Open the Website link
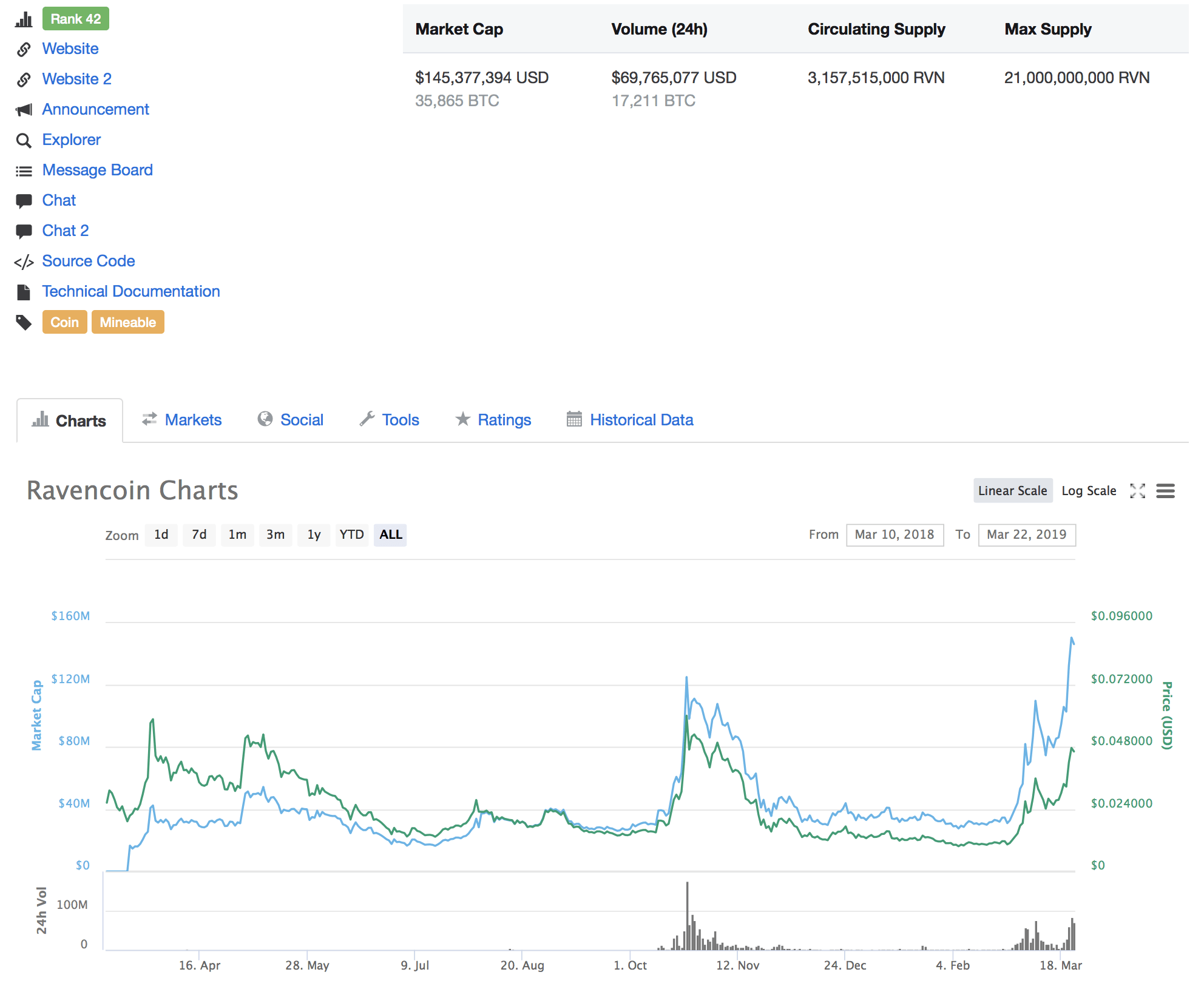 [x=70, y=49]
